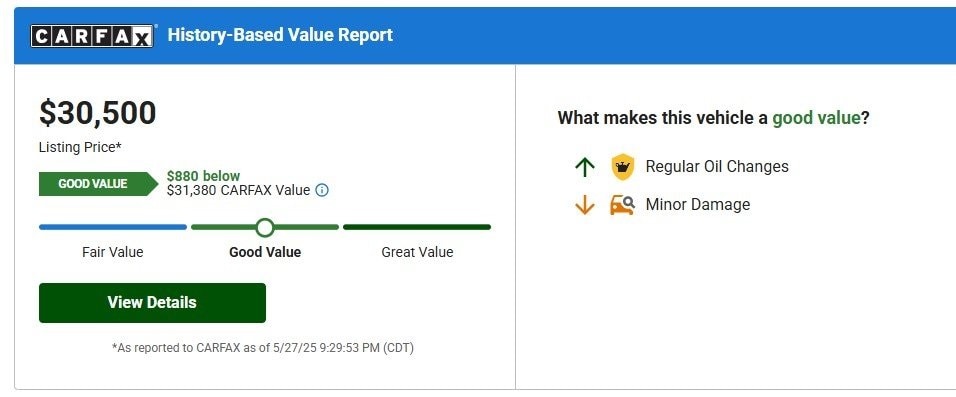The image size is (956, 397).
Task: Click the Good Value label
Action: 265,252
